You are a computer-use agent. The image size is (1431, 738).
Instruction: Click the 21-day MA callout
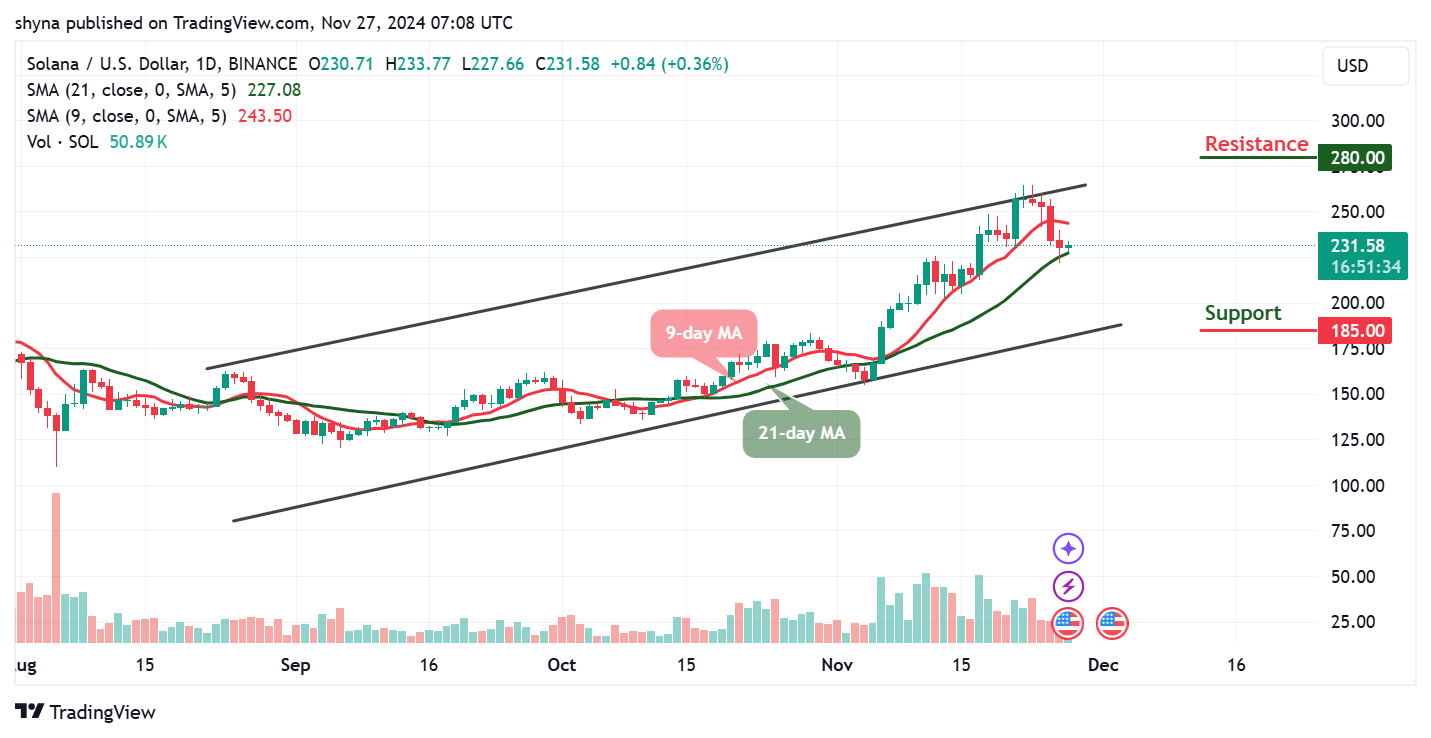801,434
